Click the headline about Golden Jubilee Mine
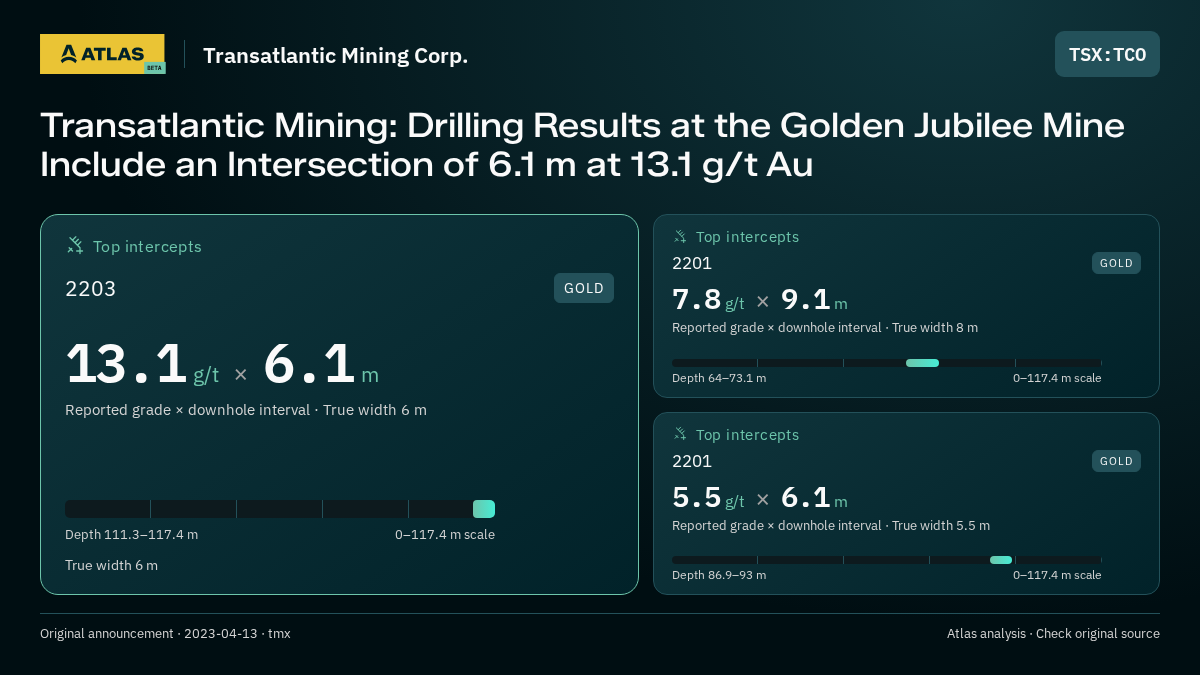Viewport: 1200px width, 675px height. pyautogui.click(x=582, y=145)
